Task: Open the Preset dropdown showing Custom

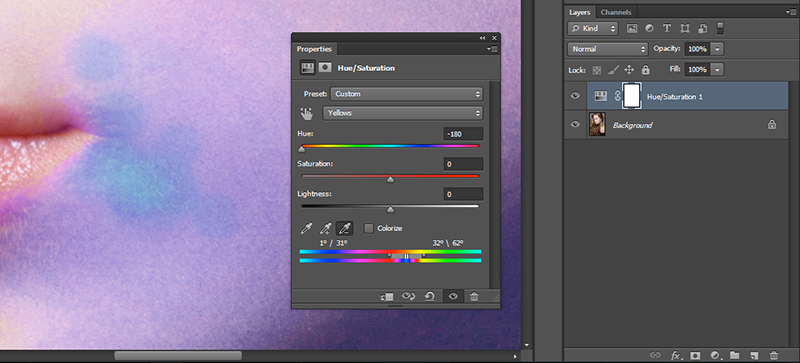Action: tap(407, 94)
